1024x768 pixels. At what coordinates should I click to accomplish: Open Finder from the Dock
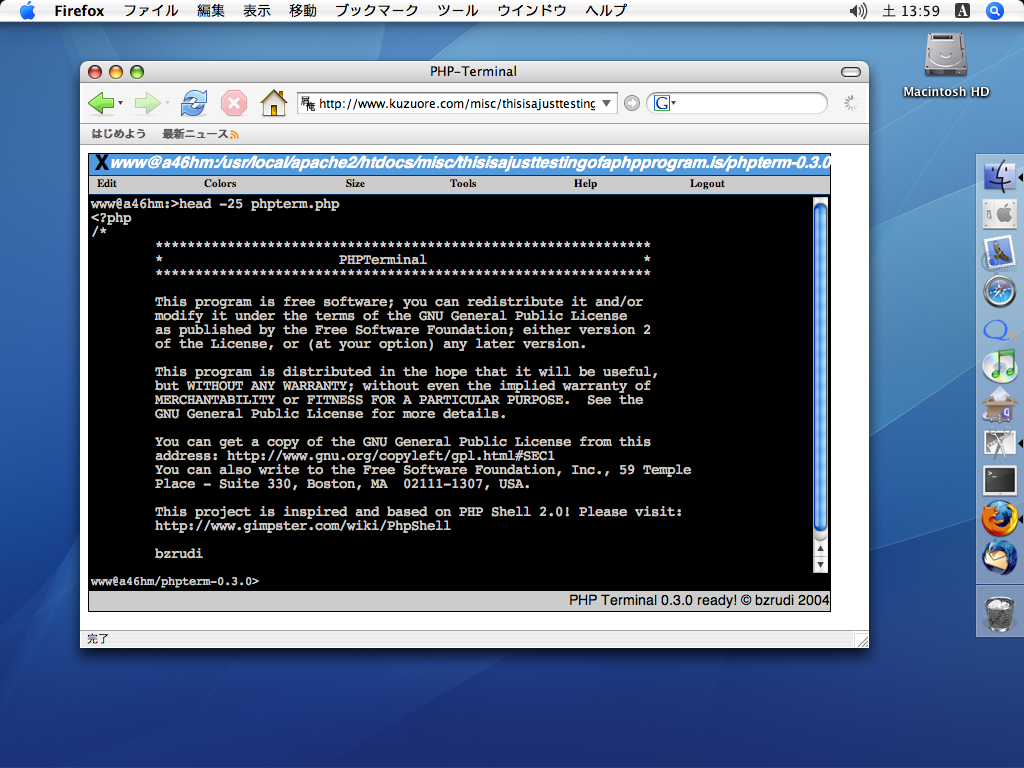pyautogui.click(x=999, y=176)
